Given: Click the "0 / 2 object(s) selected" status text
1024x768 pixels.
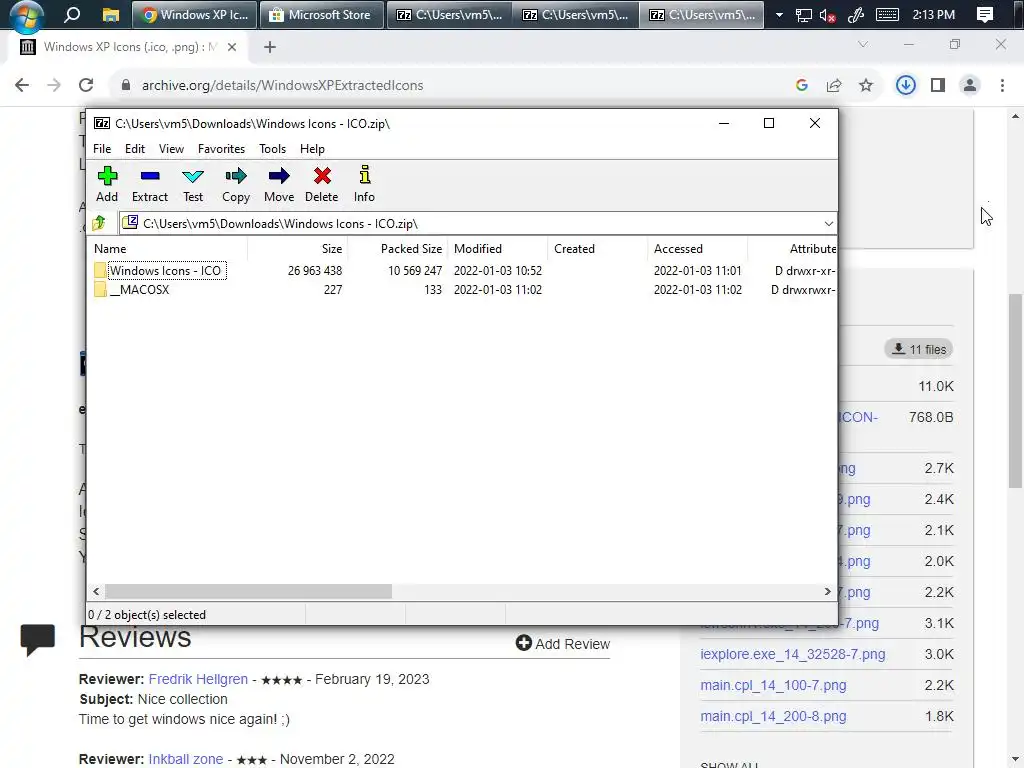Looking at the screenshot, I should point(147,615).
